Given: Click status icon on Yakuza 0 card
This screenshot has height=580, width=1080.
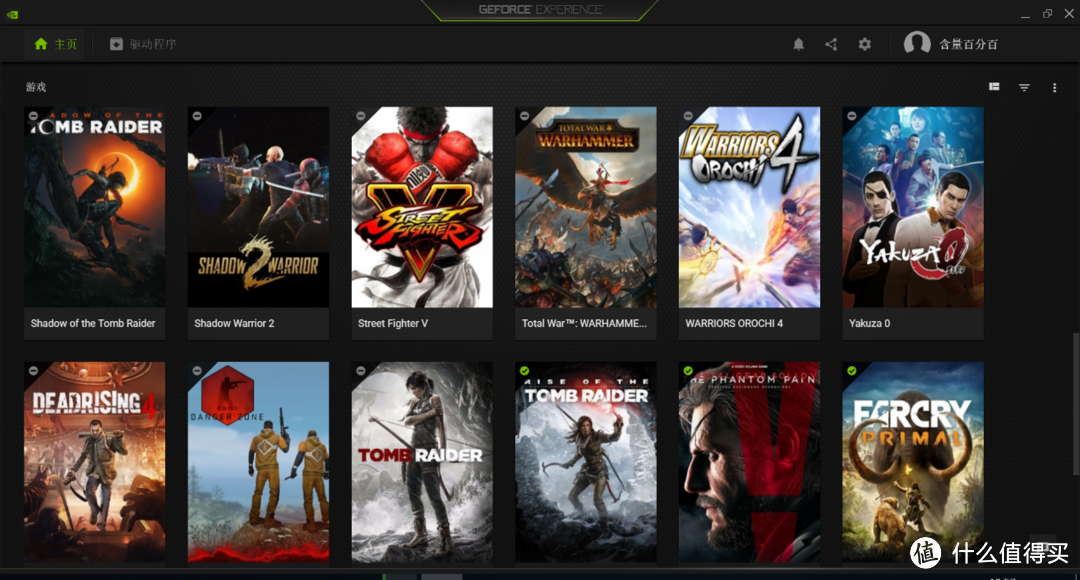Looking at the screenshot, I should point(851,116).
